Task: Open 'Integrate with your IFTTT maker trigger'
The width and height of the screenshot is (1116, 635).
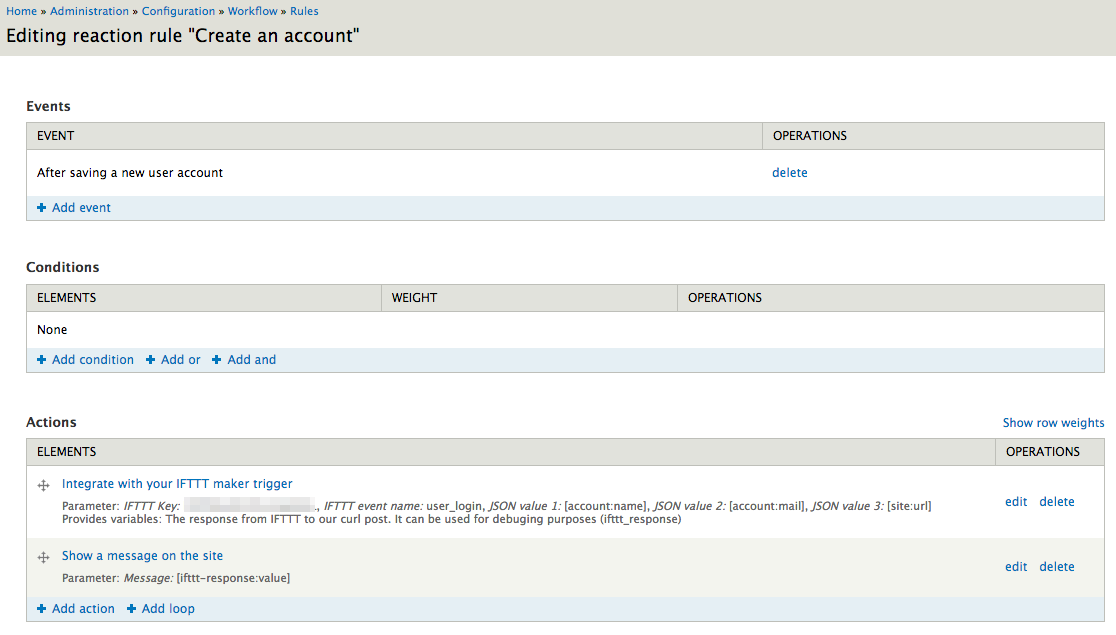Action: click(177, 483)
